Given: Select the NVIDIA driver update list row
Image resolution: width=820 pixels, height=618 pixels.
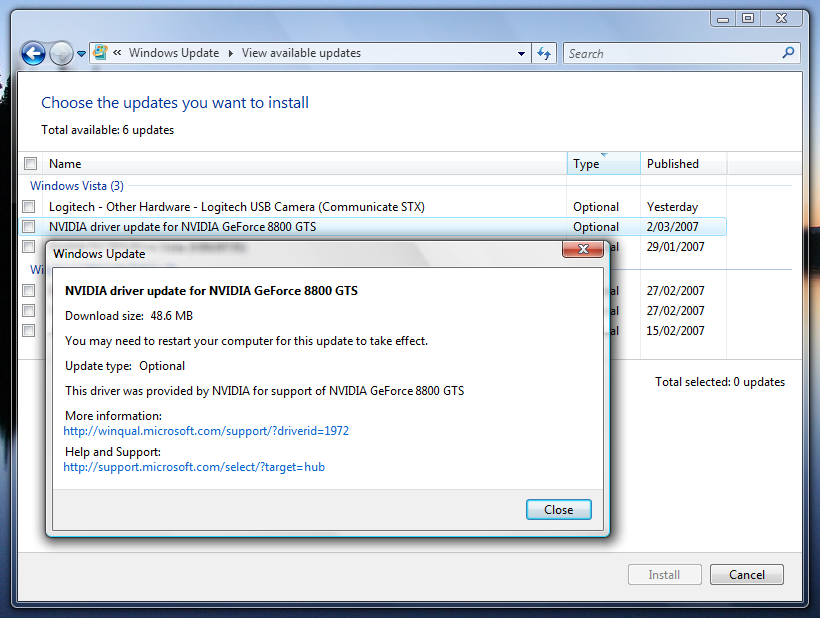Looking at the screenshot, I should (373, 226).
